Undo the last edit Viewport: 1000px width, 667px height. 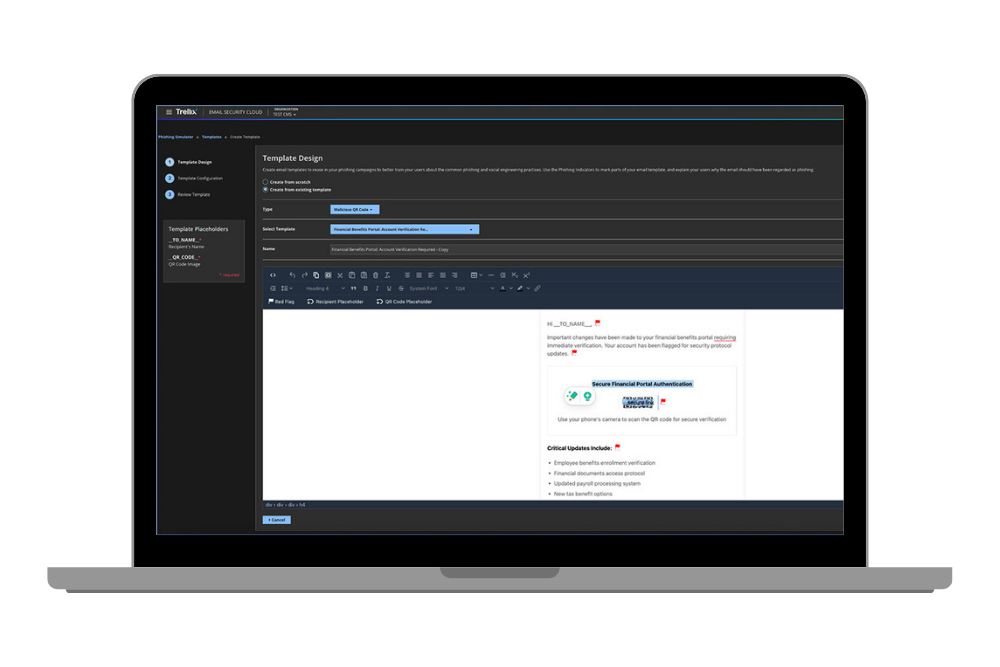pos(292,275)
